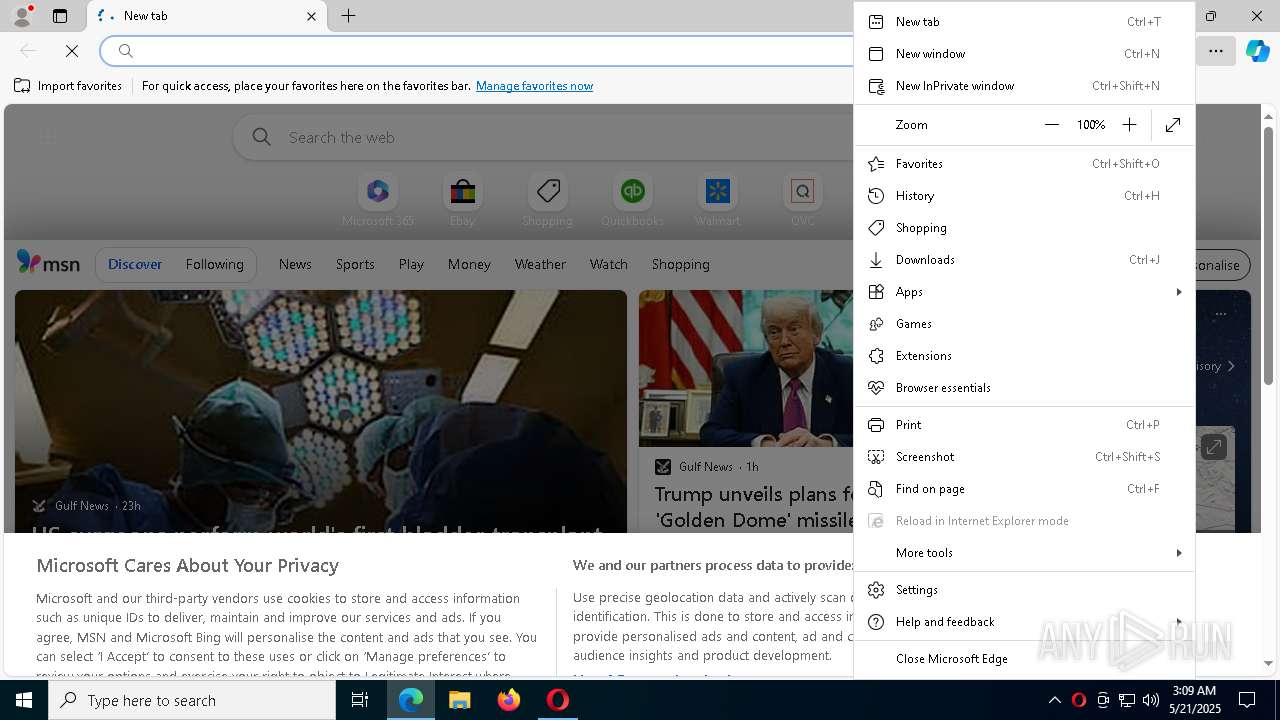Open the Sports tab
Viewport: 1280px width, 720px height.
click(355, 264)
